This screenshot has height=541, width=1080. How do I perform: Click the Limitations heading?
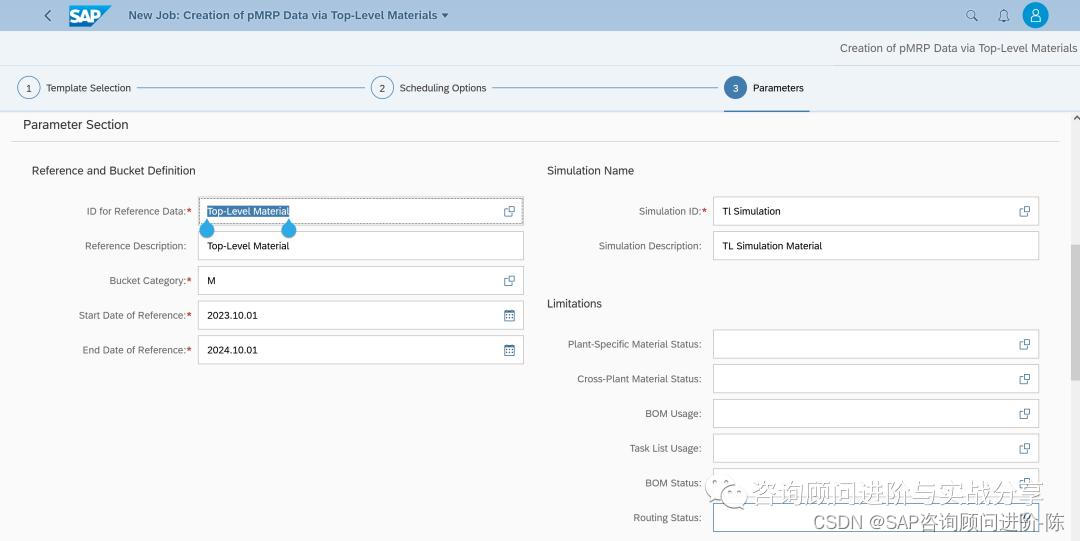point(574,304)
